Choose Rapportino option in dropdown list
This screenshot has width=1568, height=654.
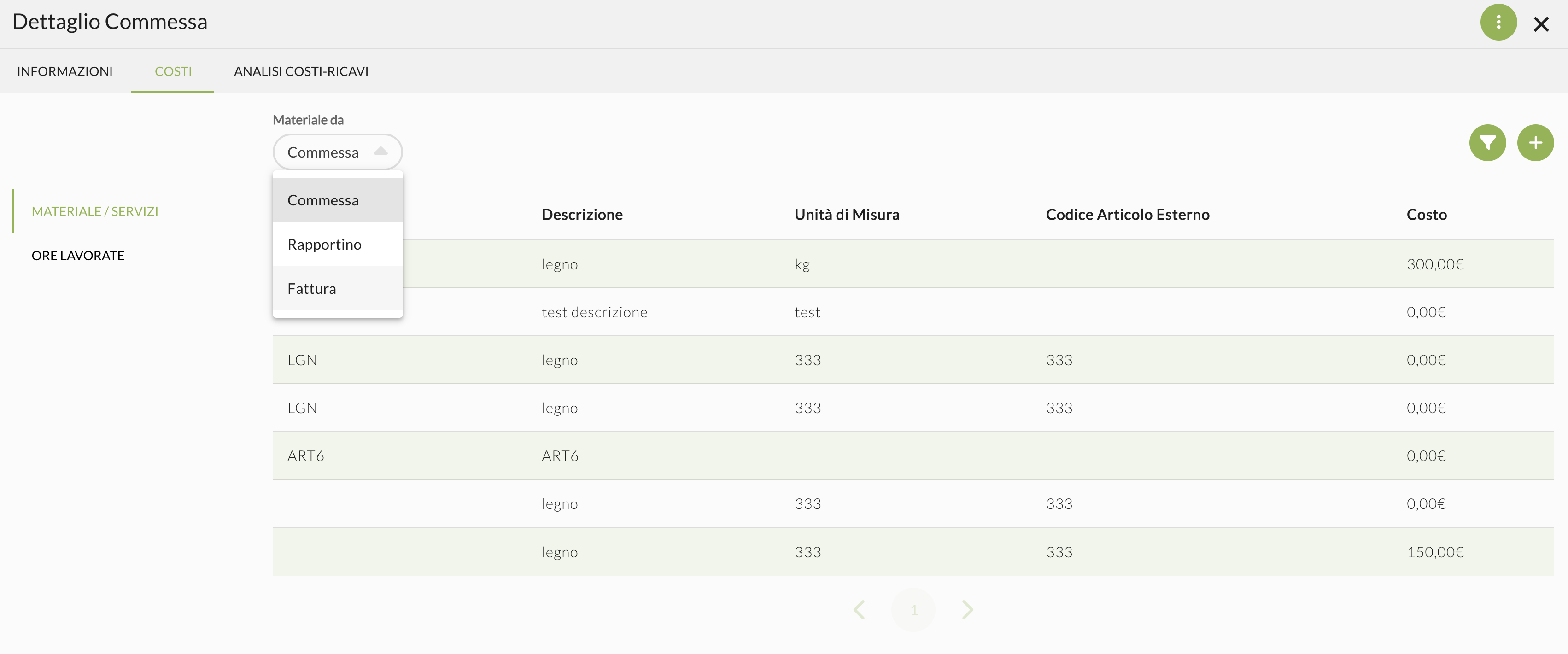[x=324, y=245]
